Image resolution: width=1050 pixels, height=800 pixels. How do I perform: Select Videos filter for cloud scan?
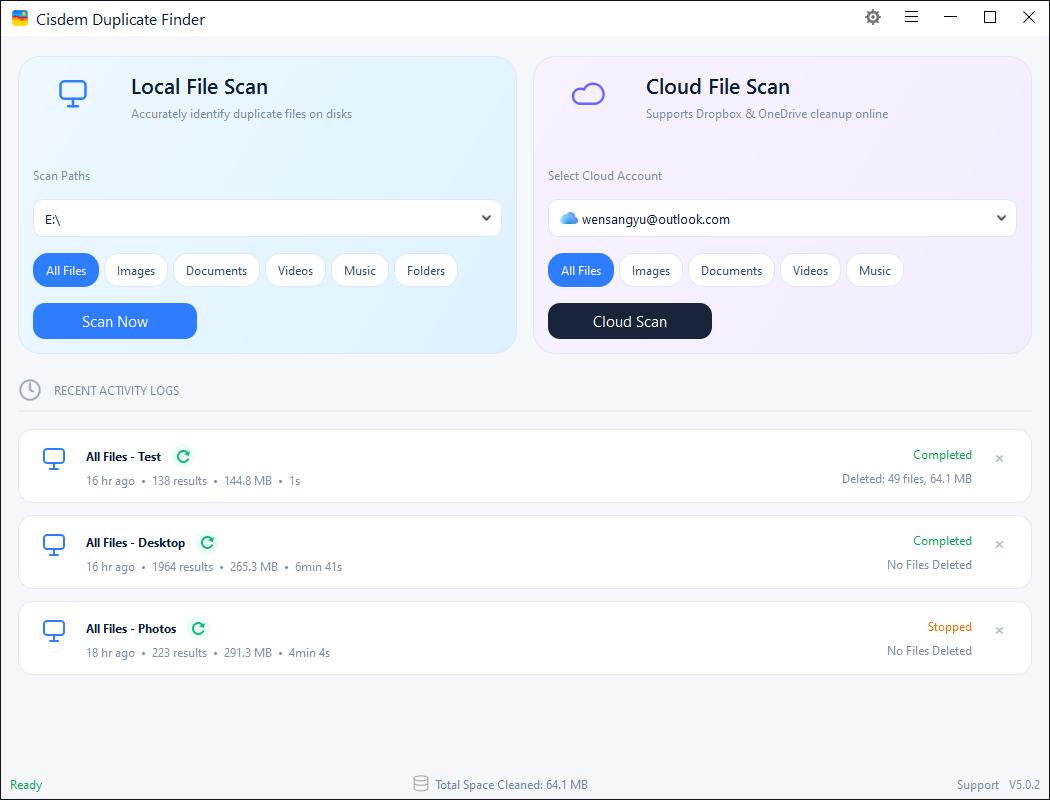810,270
